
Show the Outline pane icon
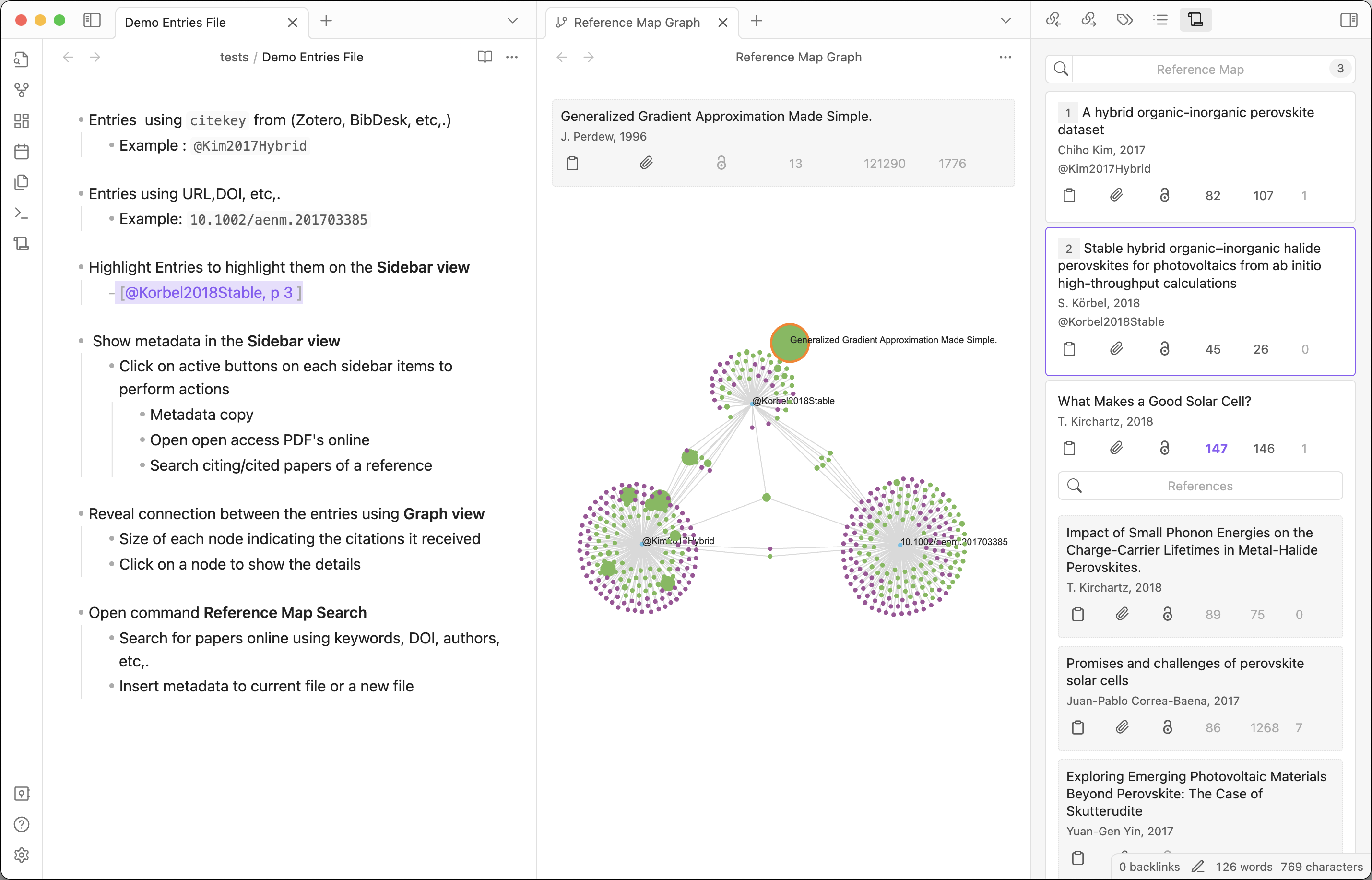coord(1160,20)
